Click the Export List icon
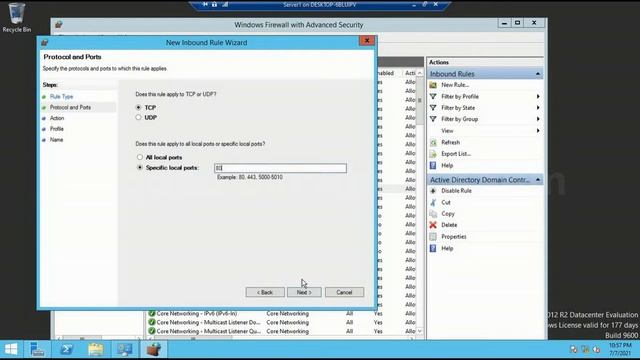This screenshot has width=640, height=360. tap(433, 154)
